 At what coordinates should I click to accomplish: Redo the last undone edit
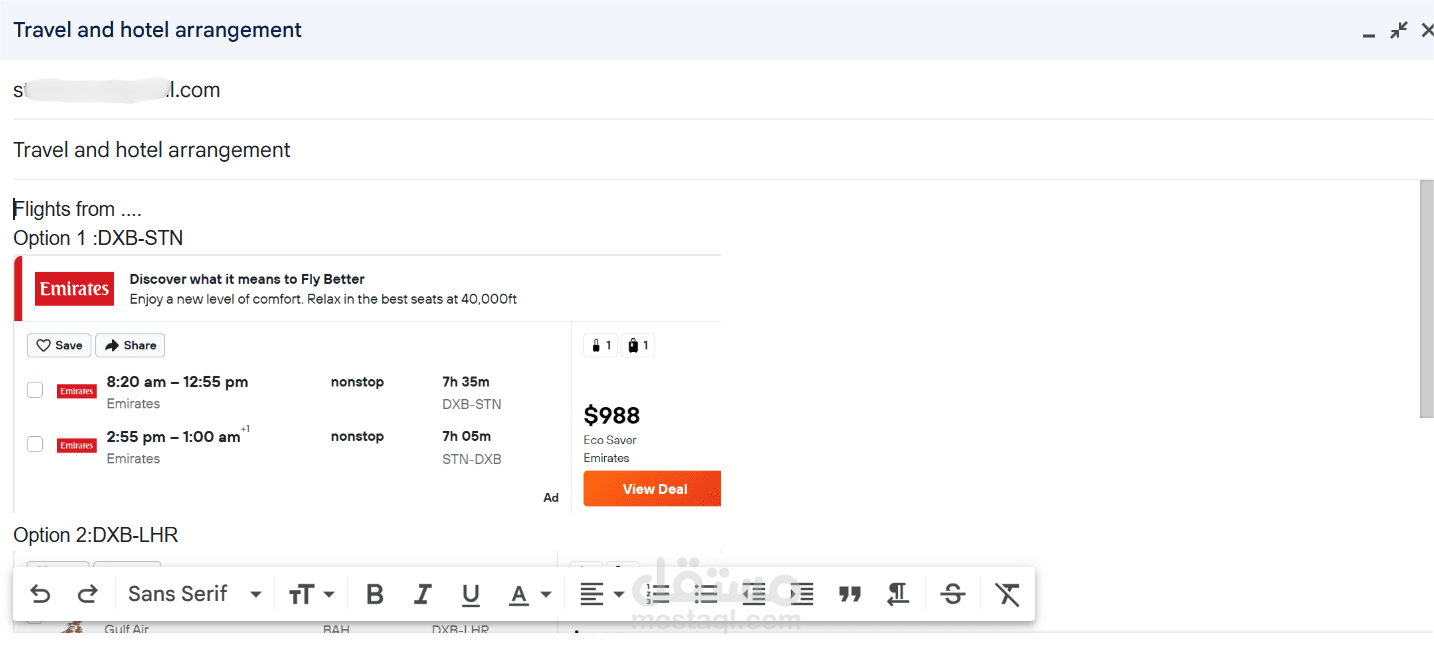[x=88, y=594]
